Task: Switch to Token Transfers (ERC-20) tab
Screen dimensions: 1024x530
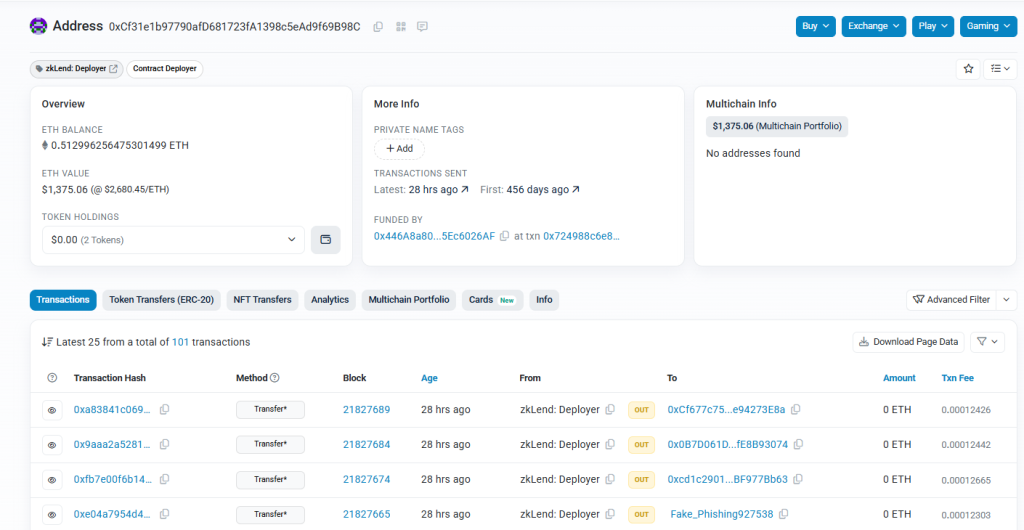Action: 161,300
